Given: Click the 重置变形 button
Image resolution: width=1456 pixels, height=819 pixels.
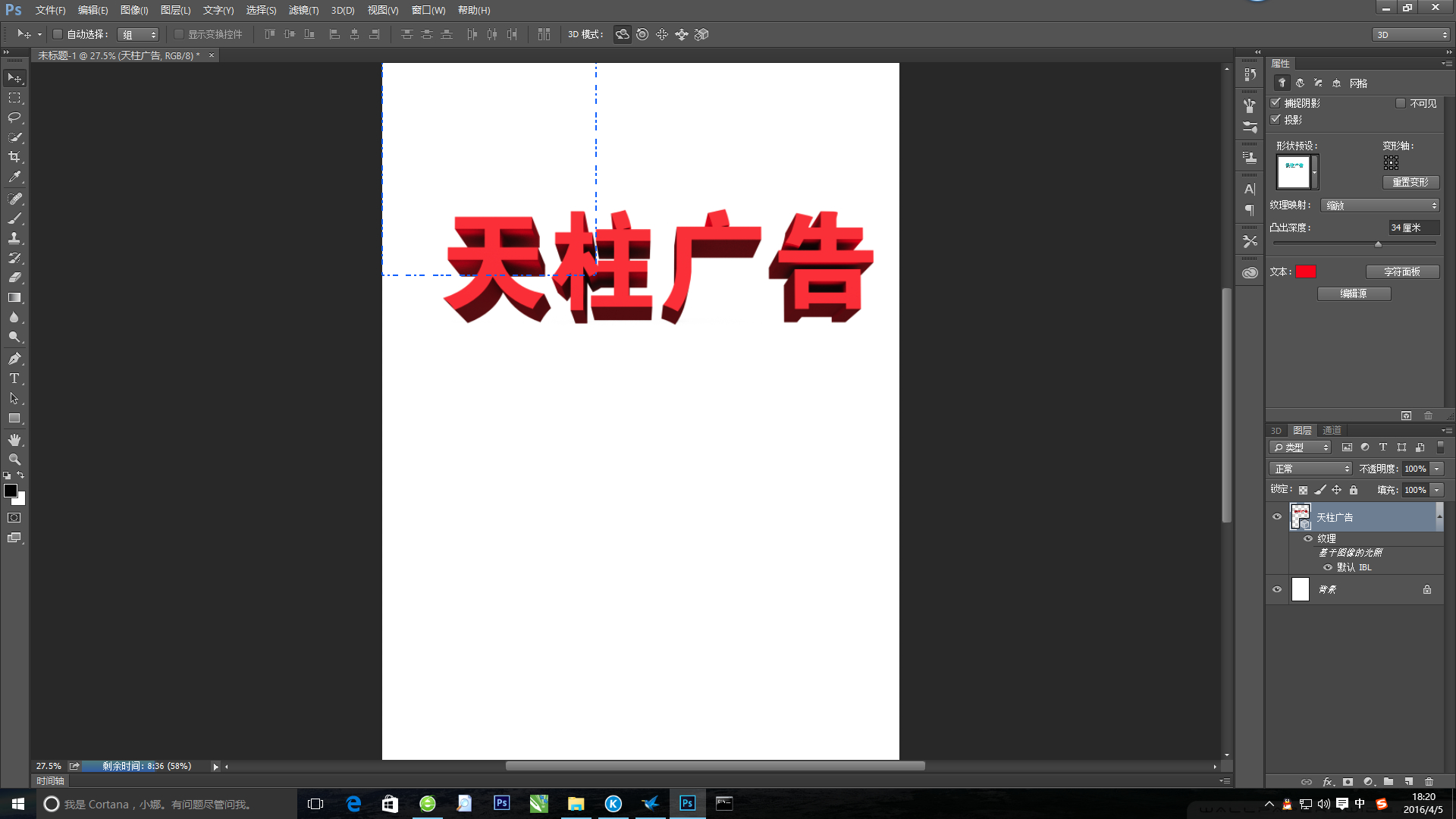Looking at the screenshot, I should point(1410,182).
